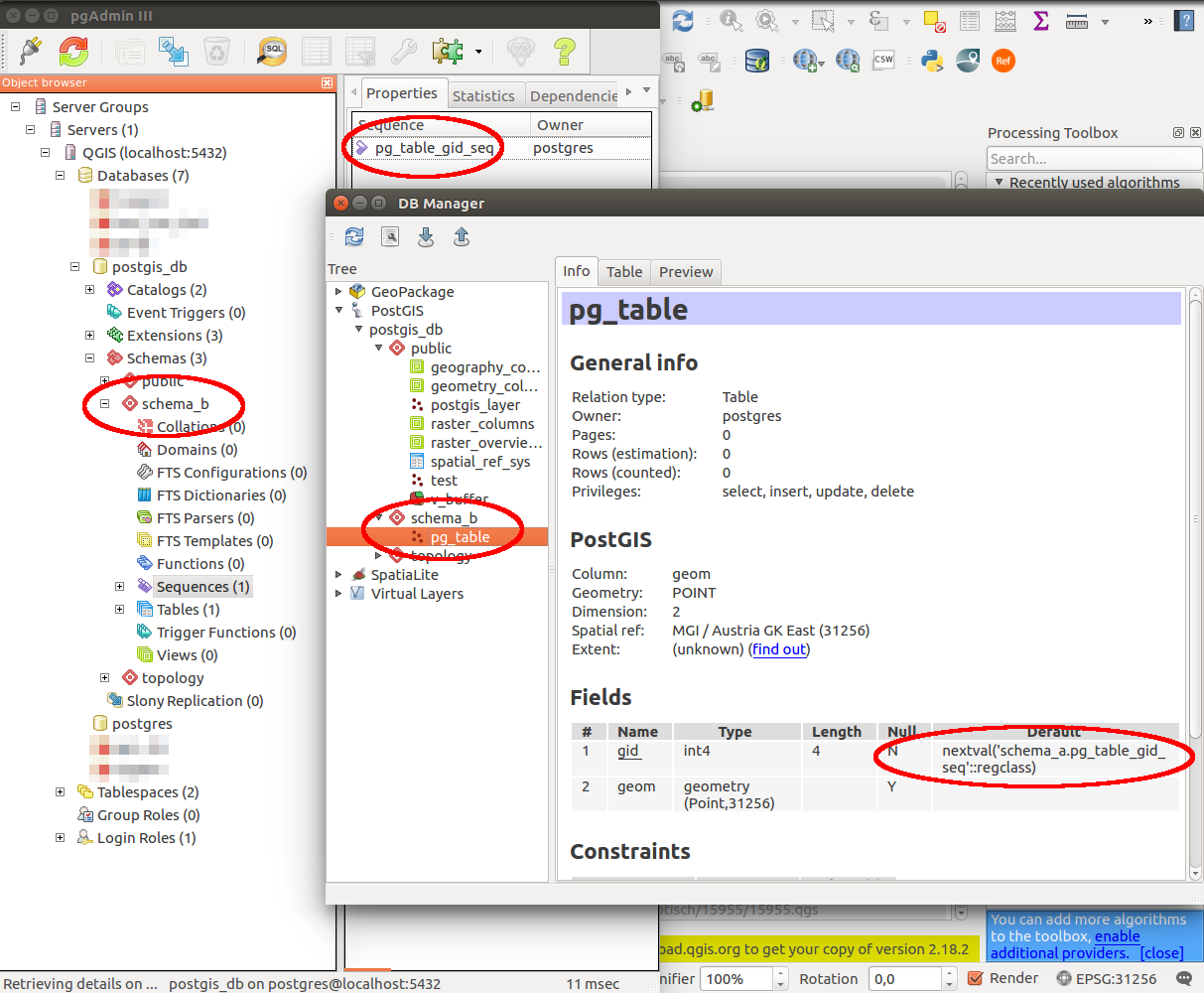This screenshot has height=993, width=1204.
Task: Open the Statistics tab in pgAdmin
Action: pyautogui.click(x=483, y=95)
